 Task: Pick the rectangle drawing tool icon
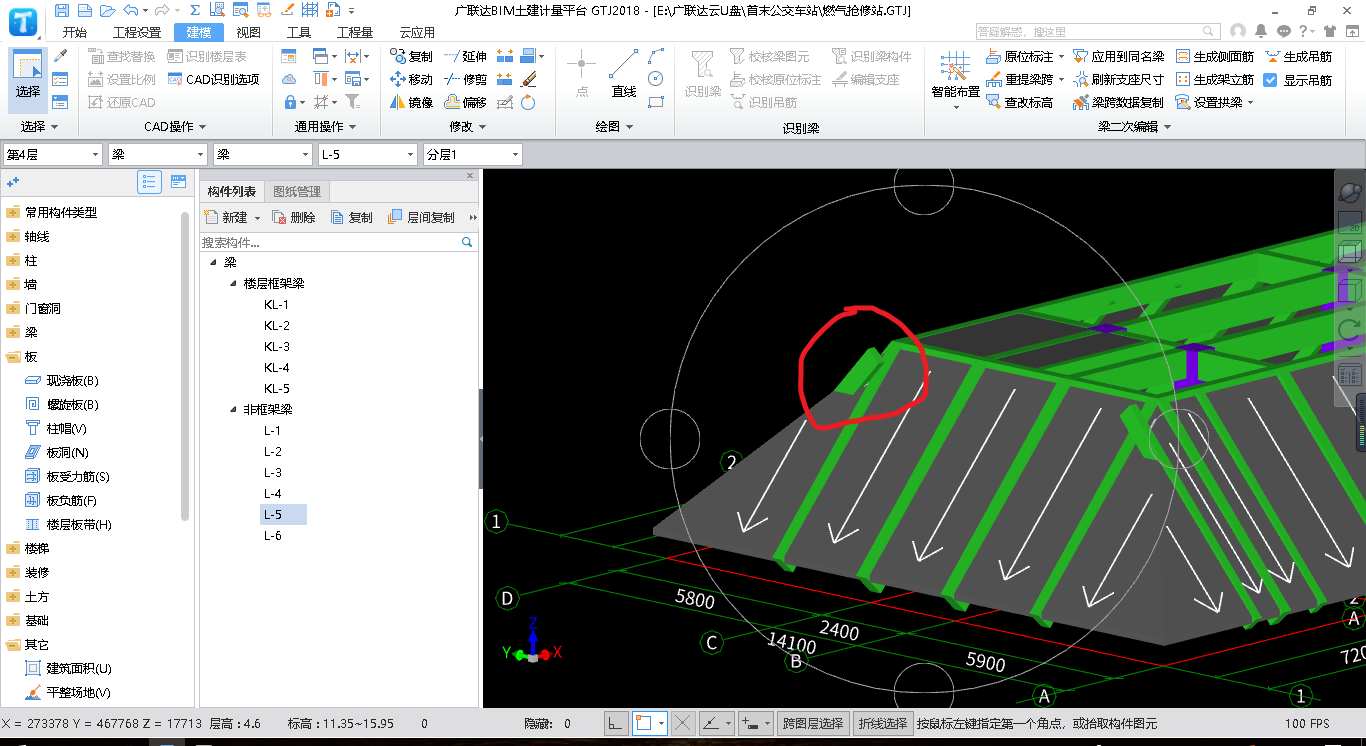pos(656,101)
